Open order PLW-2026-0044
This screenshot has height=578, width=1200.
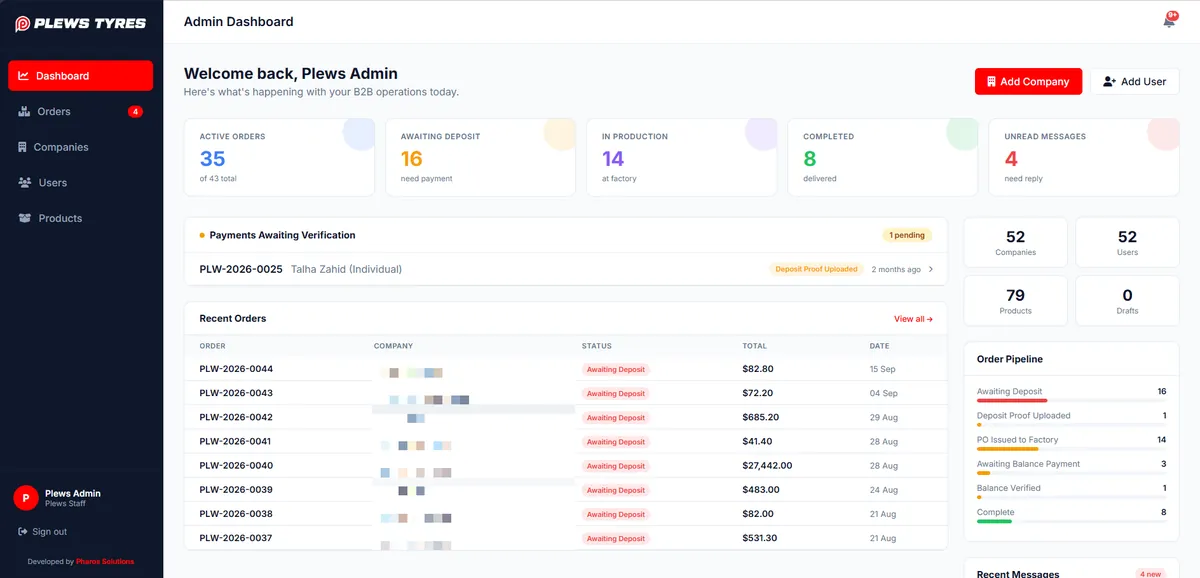tap(236, 369)
